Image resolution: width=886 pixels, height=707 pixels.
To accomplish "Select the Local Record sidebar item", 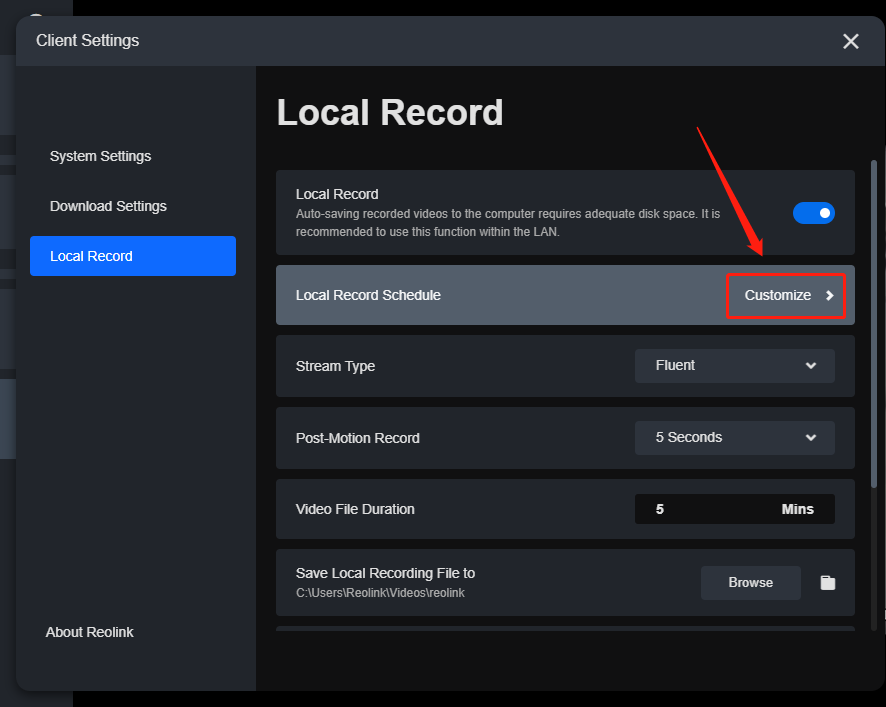I will [133, 256].
